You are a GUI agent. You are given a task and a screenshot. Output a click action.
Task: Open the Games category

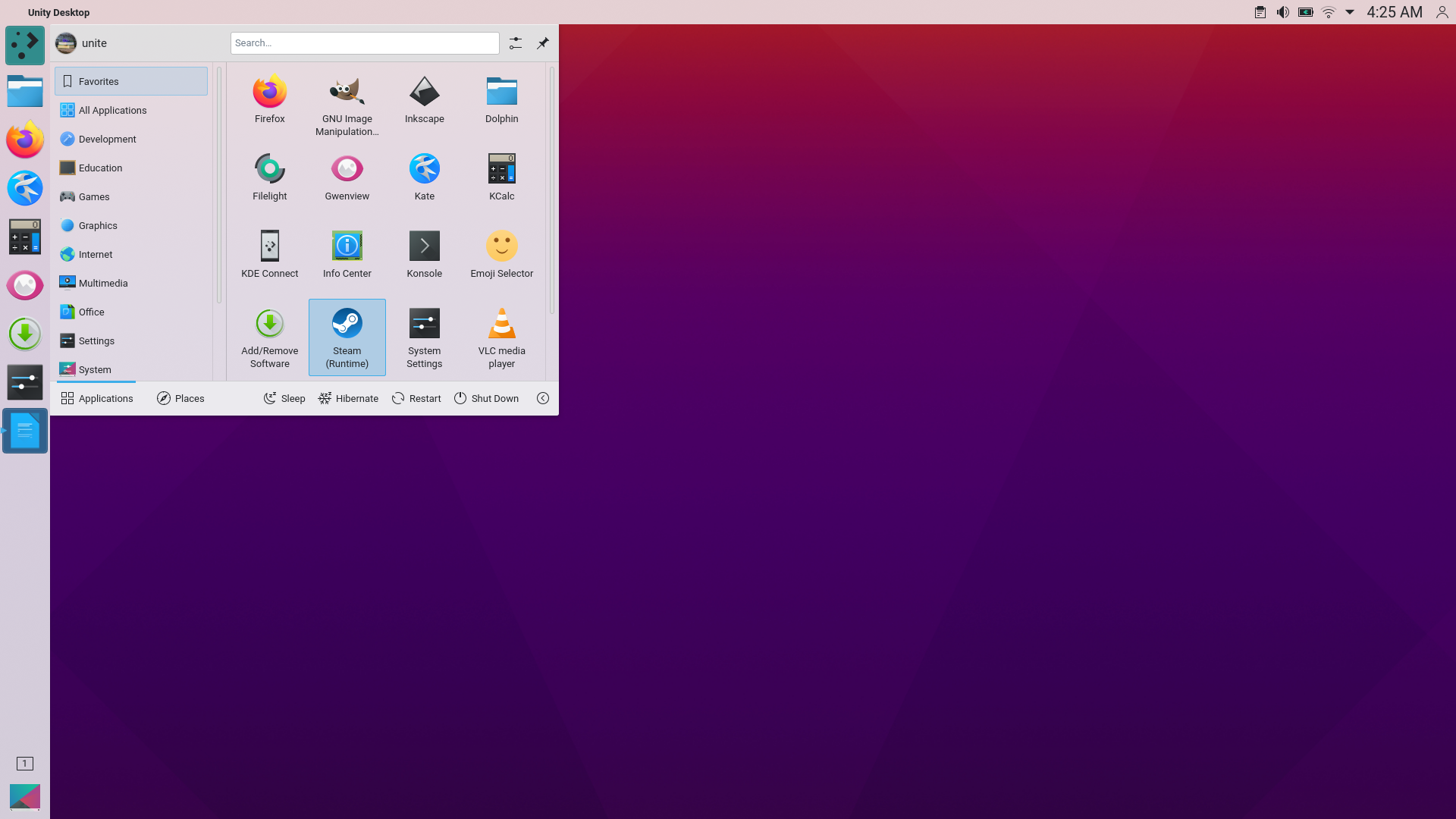click(x=131, y=196)
